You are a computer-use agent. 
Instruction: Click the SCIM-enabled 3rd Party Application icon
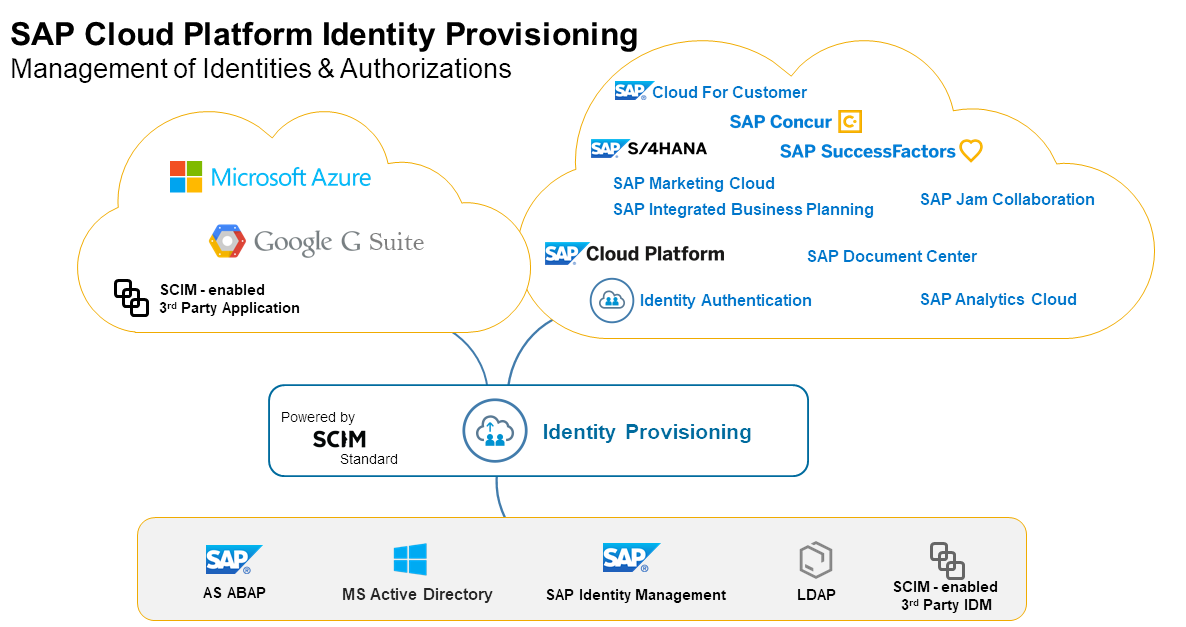(131, 298)
